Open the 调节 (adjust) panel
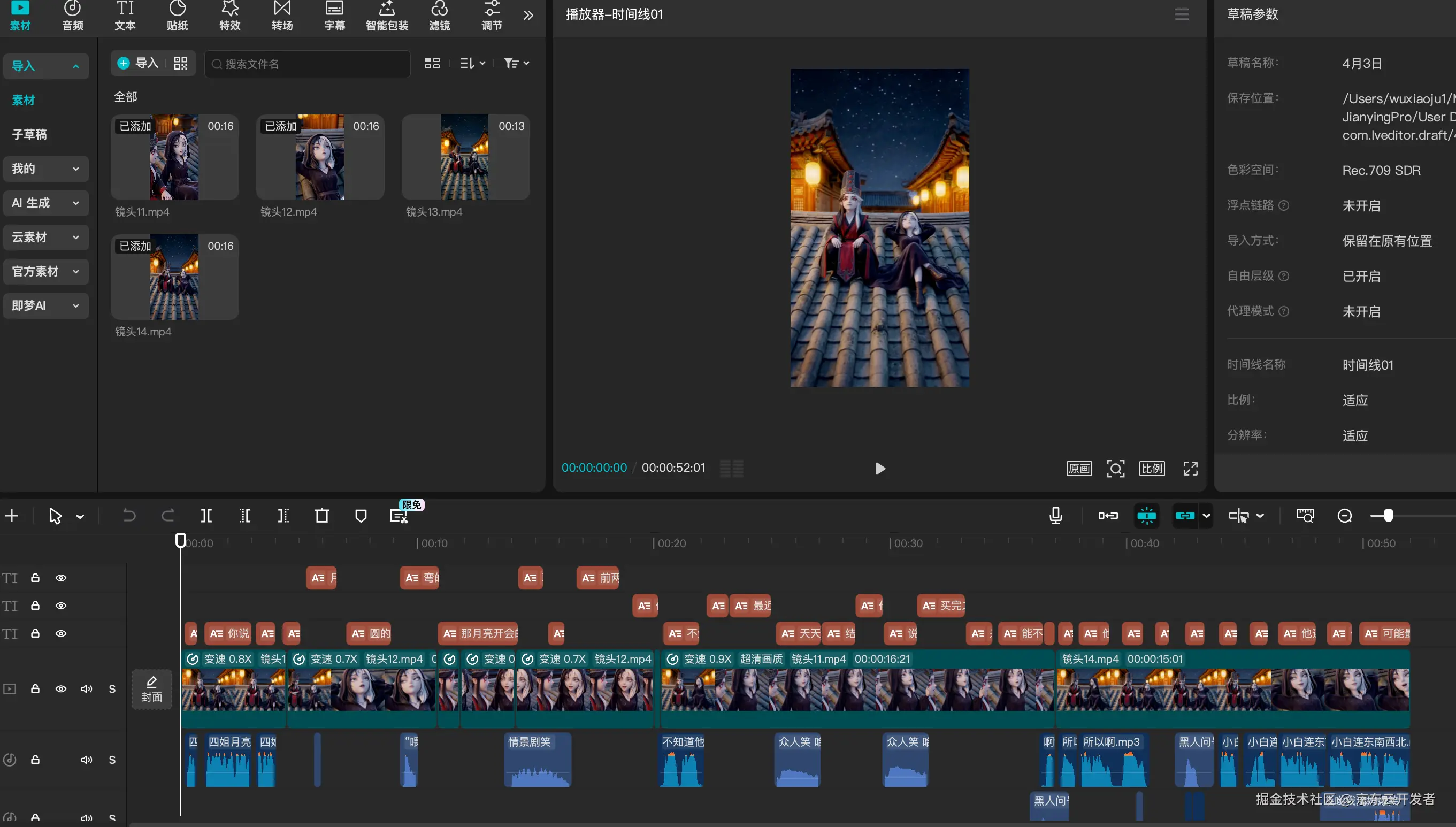This screenshot has width=1456, height=827. tap(492, 16)
